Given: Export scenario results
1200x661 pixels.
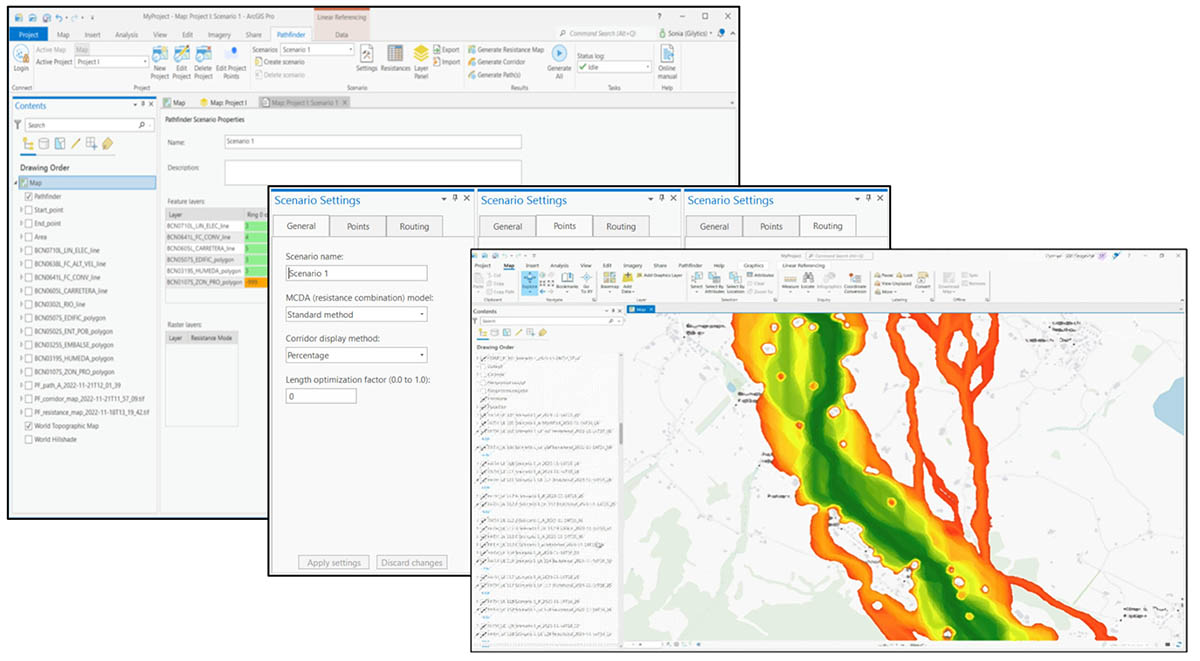Looking at the screenshot, I should pos(449,49).
